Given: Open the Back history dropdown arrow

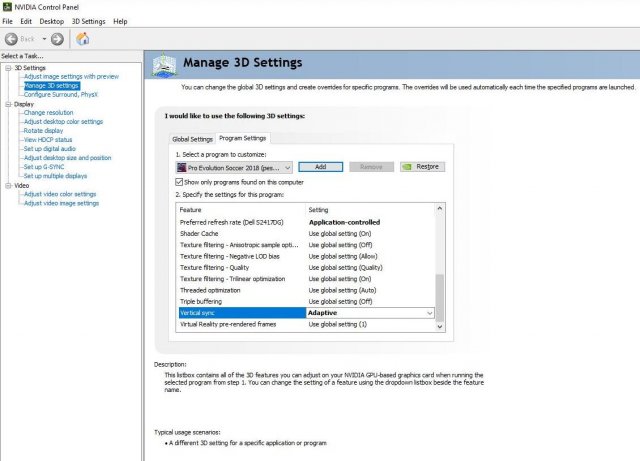Looking at the screenshot, I should (x=42, y=38).
